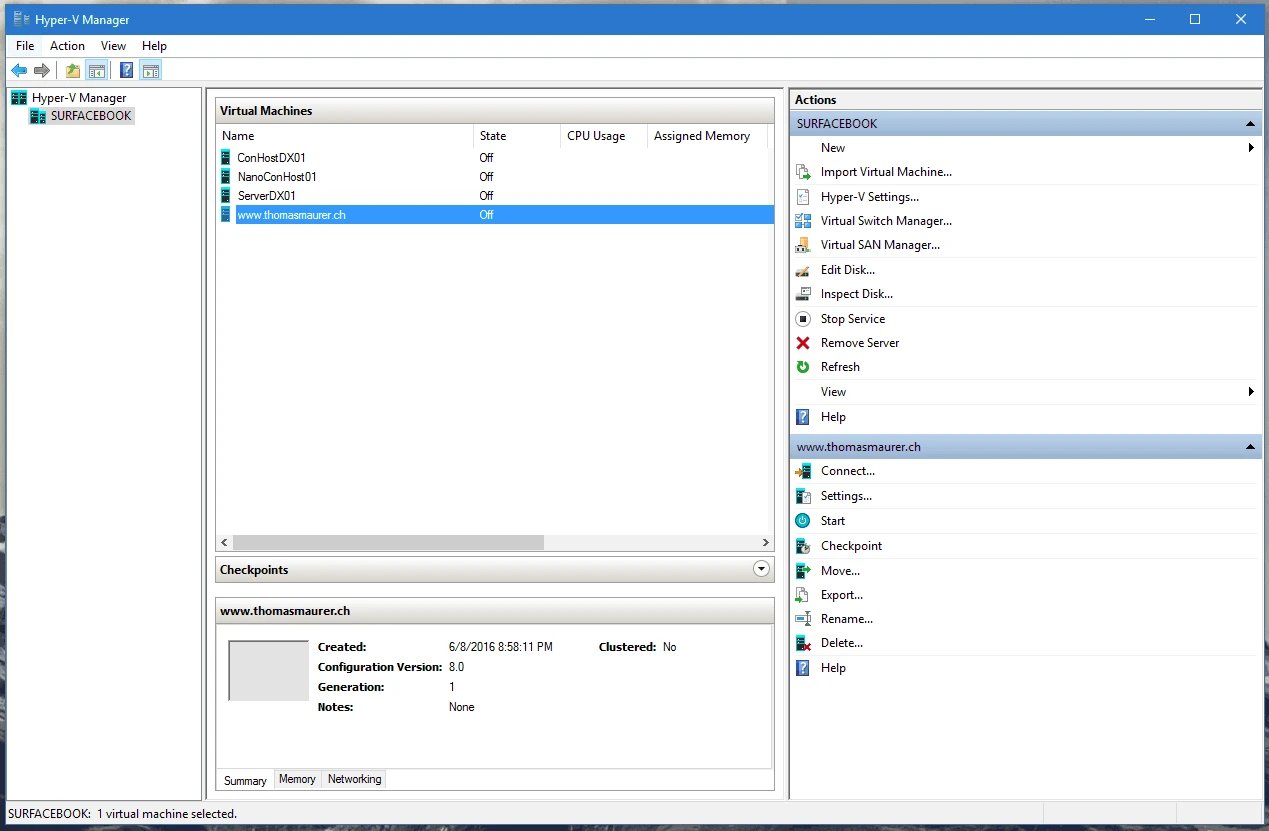Click the Rename icon in Actions
Image resolution: width=1269 pixels, height=831 pixels.
pyautogui.click(x=803, y=619)
